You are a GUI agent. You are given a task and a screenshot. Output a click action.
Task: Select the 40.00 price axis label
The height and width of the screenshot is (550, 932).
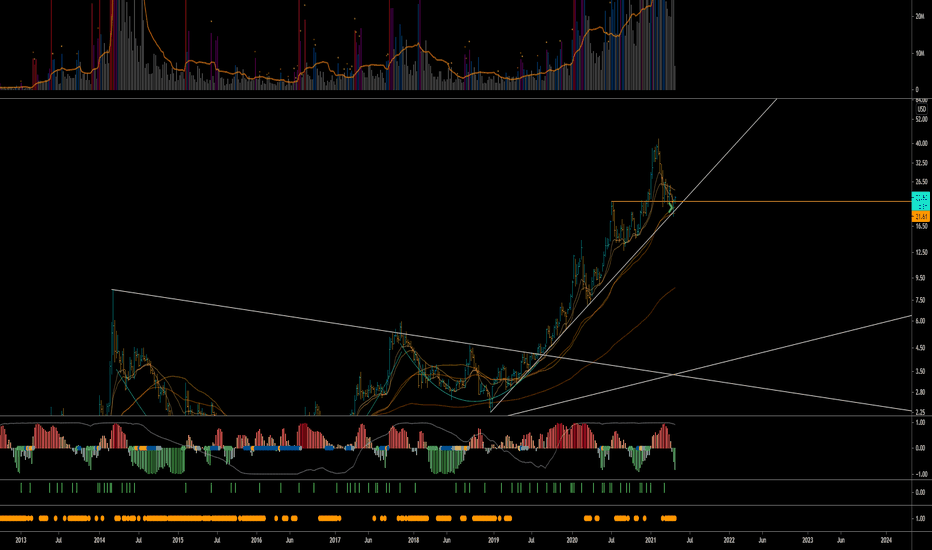[921, 143]
